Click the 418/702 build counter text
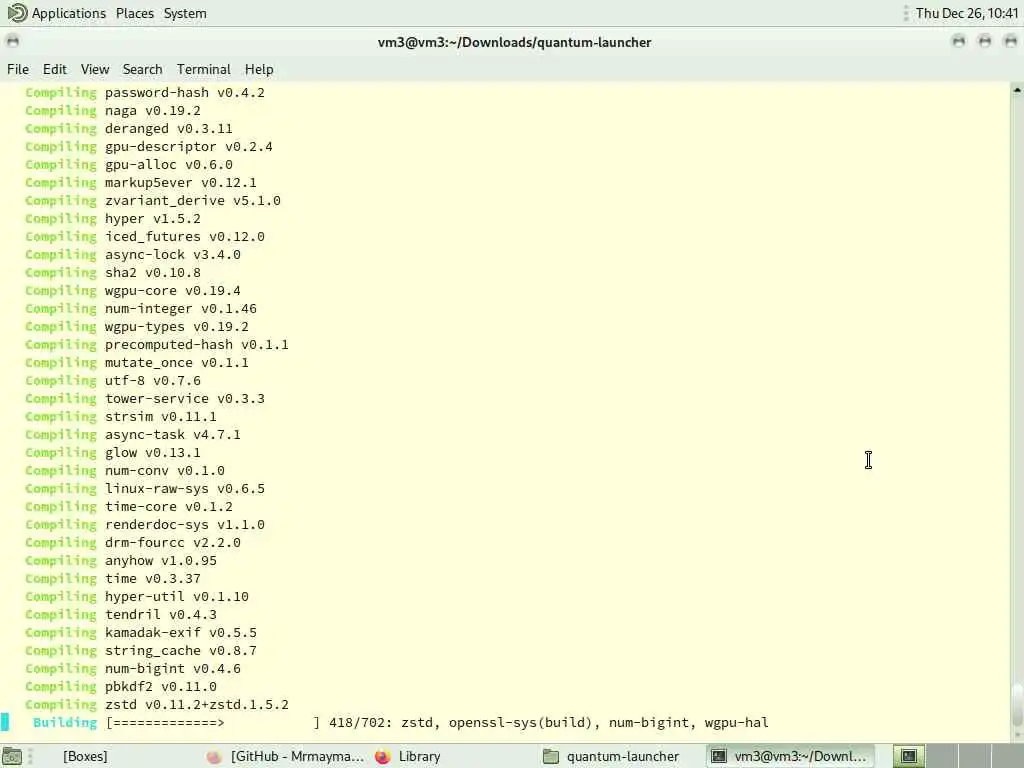1024x768 pixels. (x=358, y=723)
